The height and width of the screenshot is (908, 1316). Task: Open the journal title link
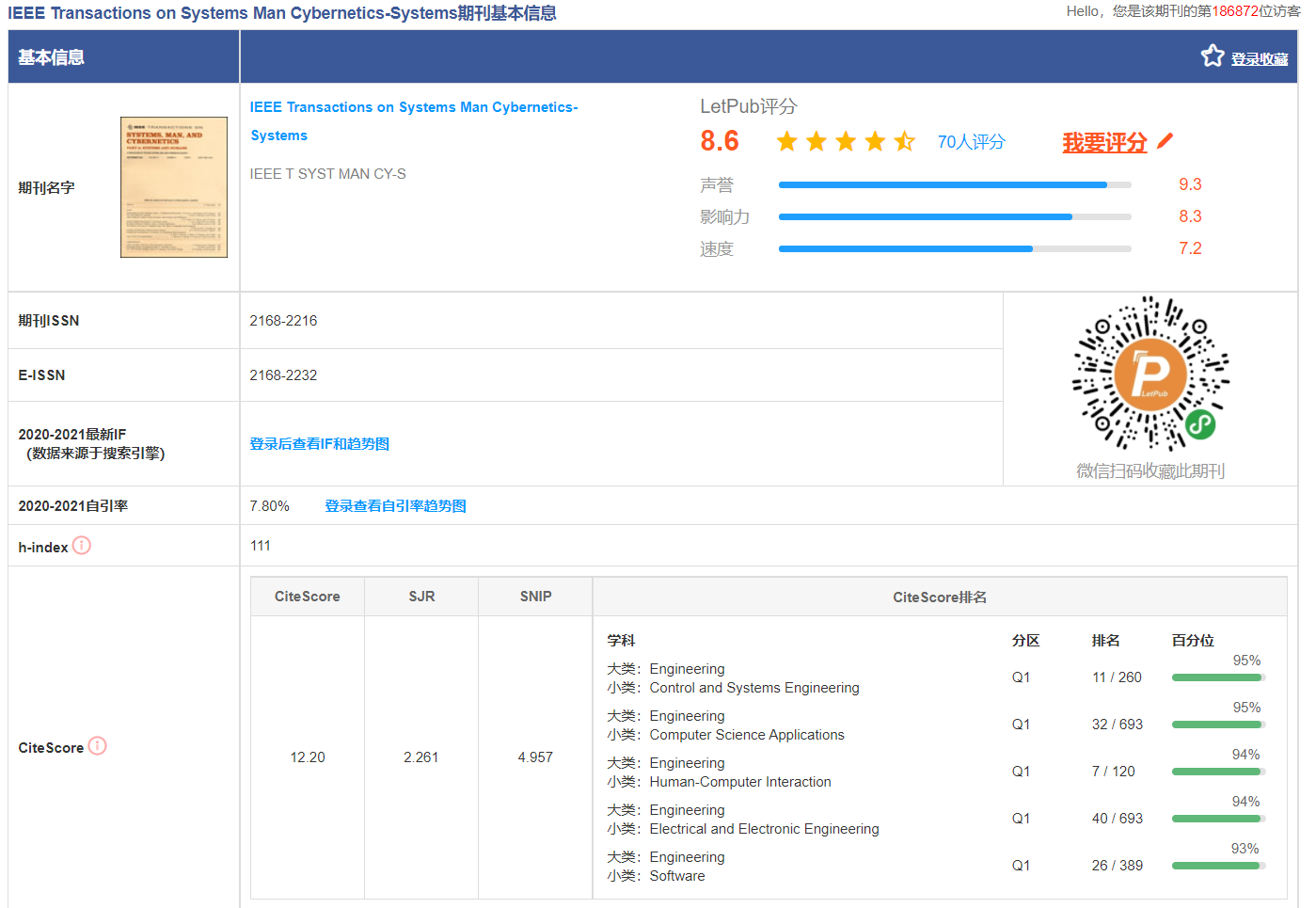pyautogui.click(x=414, y=121)
